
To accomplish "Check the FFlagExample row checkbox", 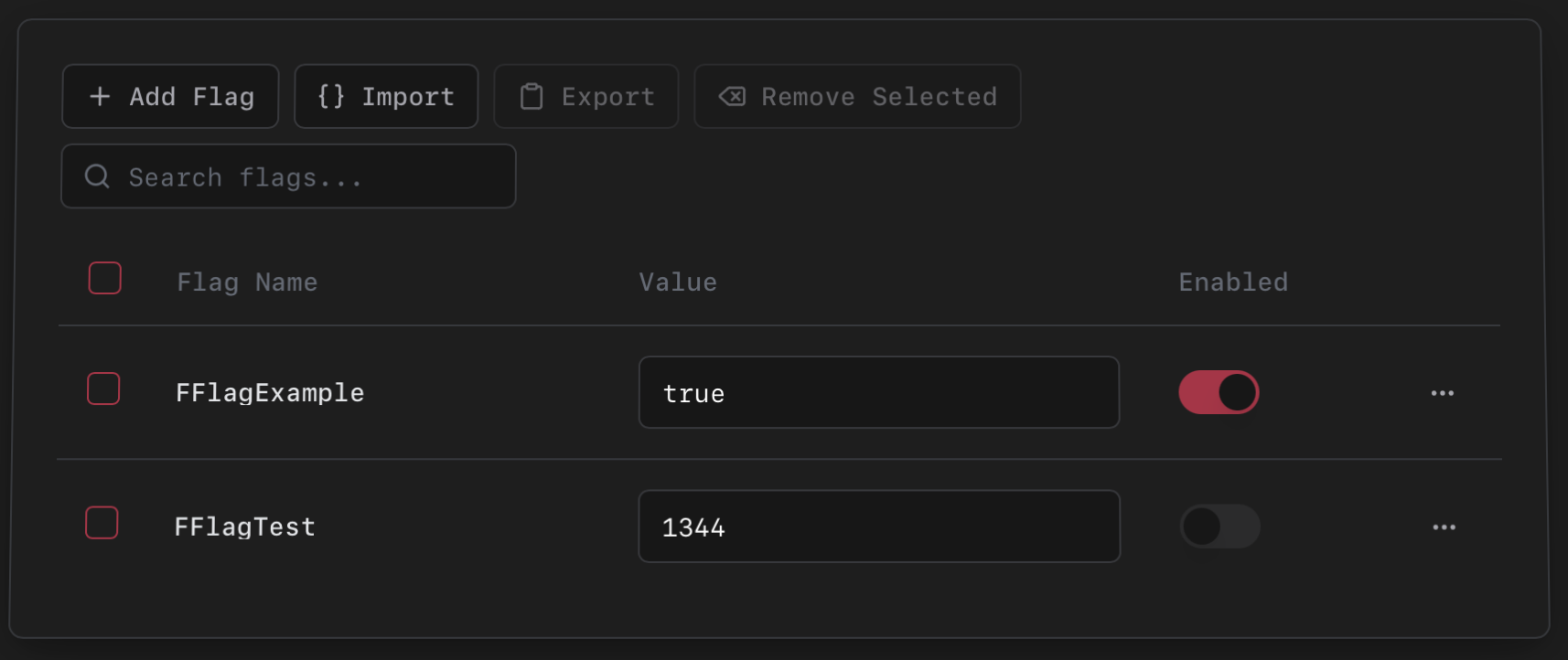I will tap(102, 389).
